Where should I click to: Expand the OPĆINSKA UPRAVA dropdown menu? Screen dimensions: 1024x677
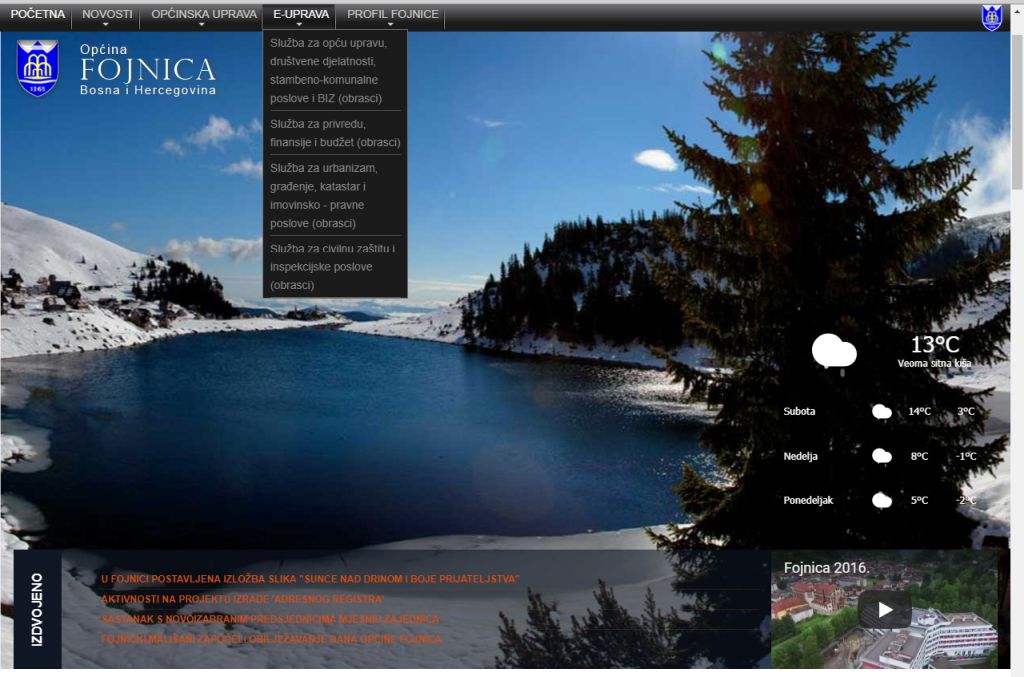pos(203,15)
